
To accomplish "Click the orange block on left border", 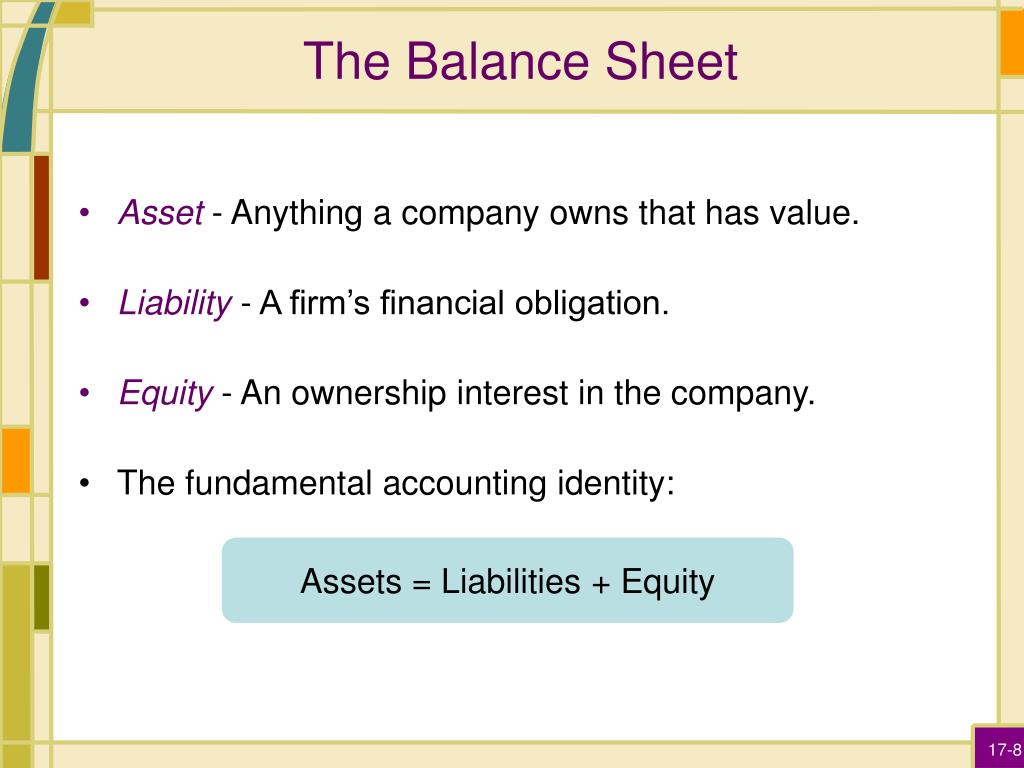I will pos(16,460).
